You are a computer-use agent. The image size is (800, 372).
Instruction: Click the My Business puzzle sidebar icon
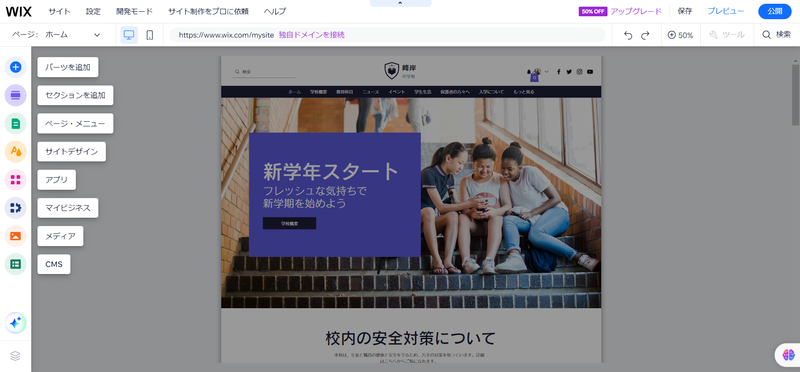[x=15, y=208]
